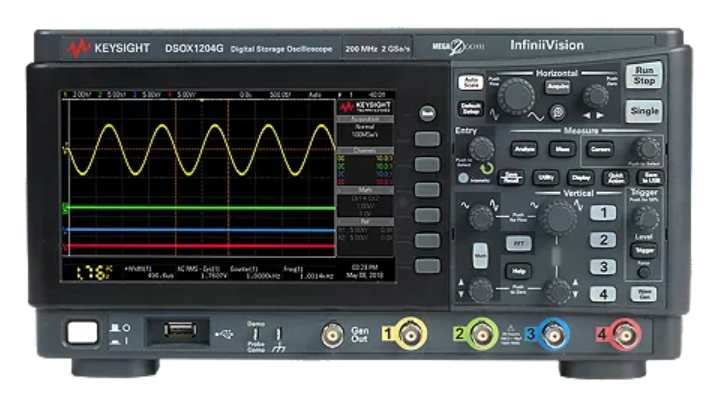Hit the Default Setup key
Viewport: 720px width, 408px height.
tap(471, 109)
